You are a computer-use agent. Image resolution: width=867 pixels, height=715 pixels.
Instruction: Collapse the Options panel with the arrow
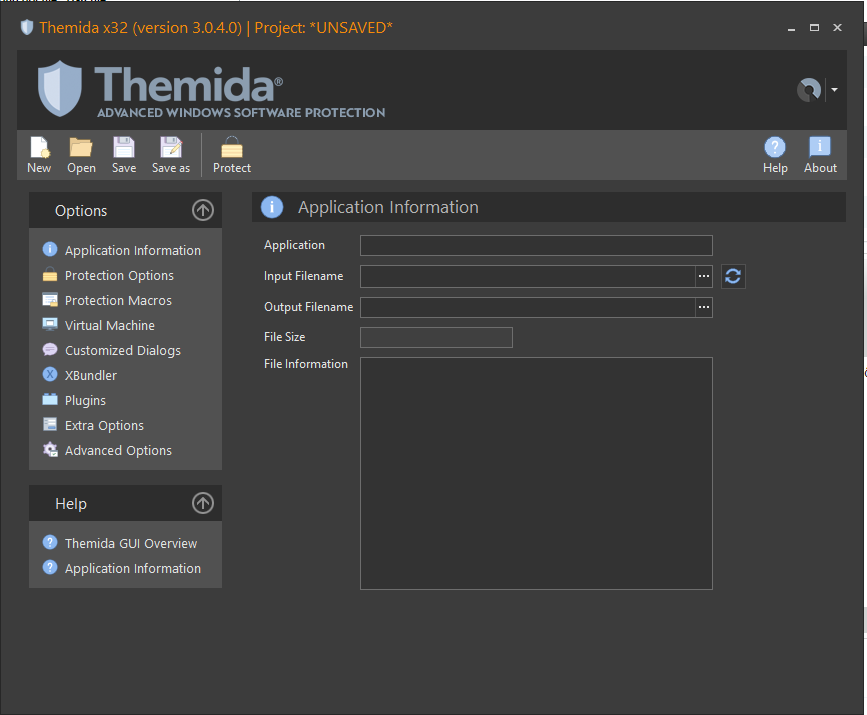point(203,210)
